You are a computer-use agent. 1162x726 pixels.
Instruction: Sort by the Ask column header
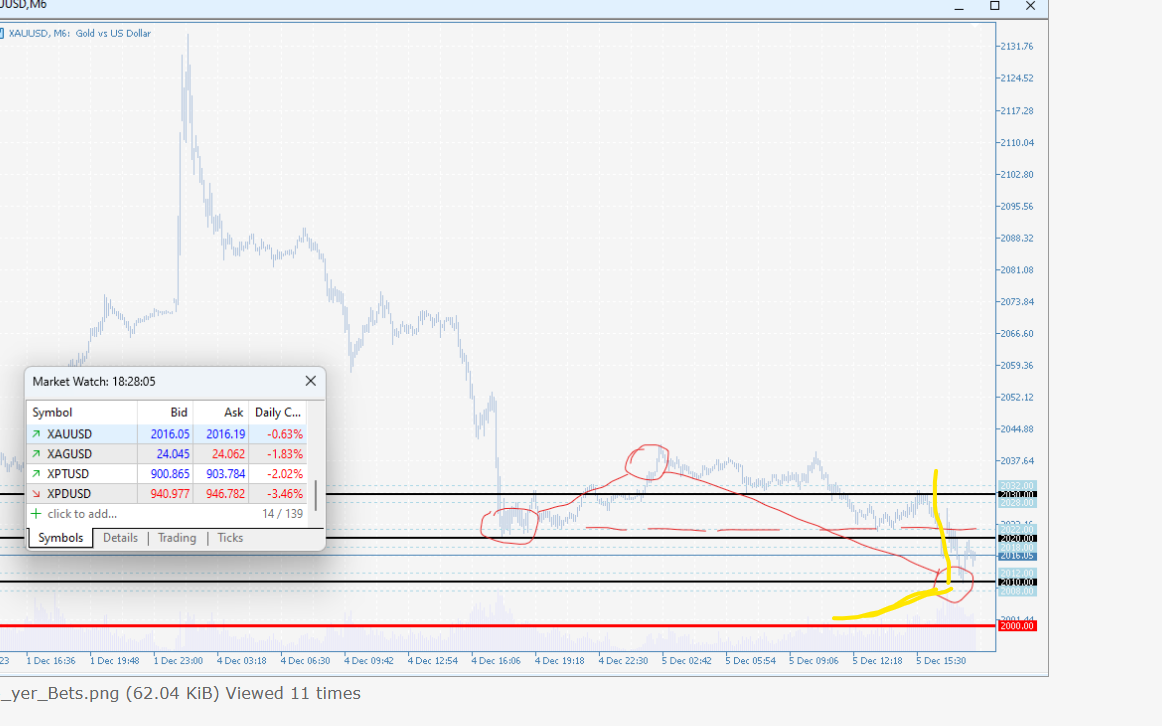pyautogui.click(x=221, y=412)
